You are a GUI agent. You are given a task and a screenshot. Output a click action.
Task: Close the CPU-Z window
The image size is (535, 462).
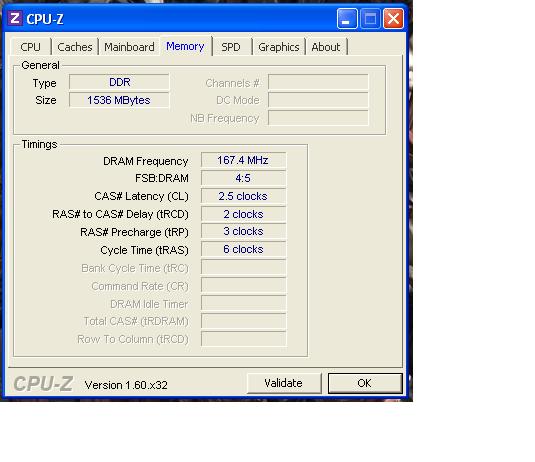pos(393,18)
